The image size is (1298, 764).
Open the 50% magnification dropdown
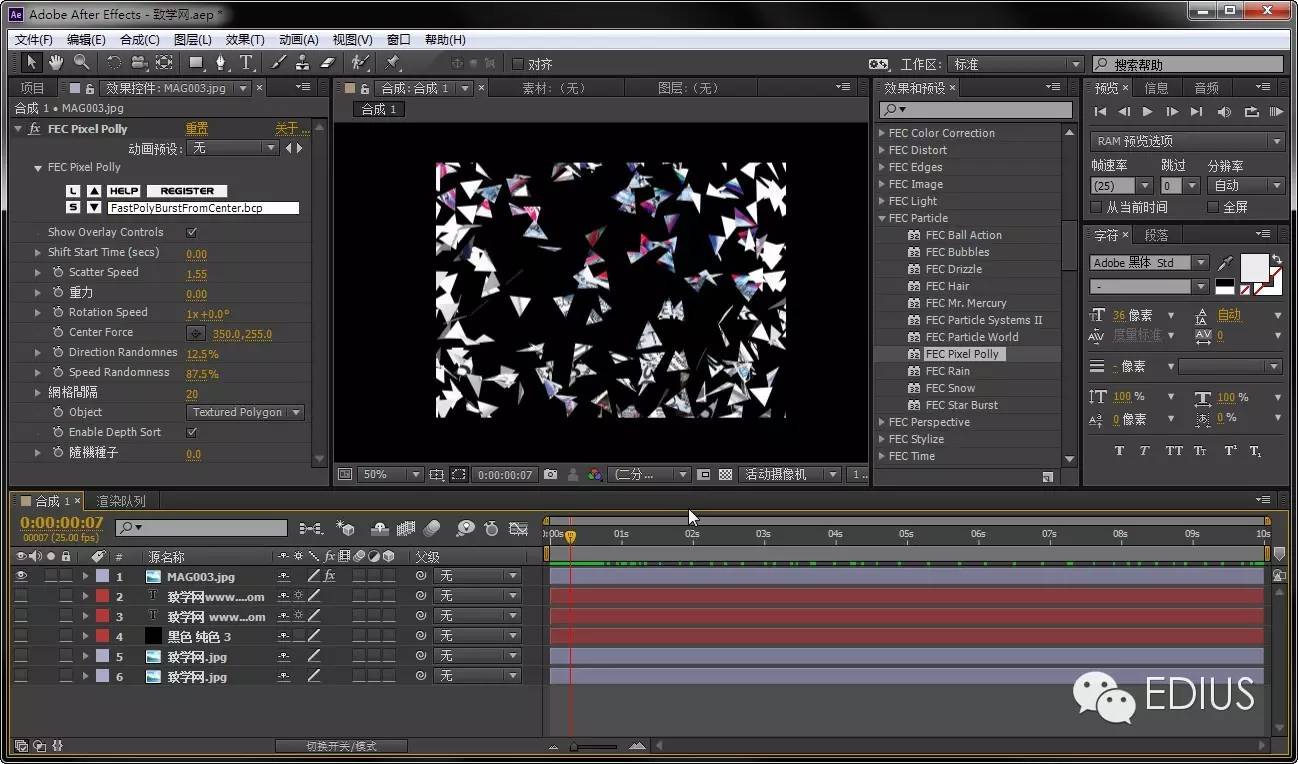[x=390, y=475]
